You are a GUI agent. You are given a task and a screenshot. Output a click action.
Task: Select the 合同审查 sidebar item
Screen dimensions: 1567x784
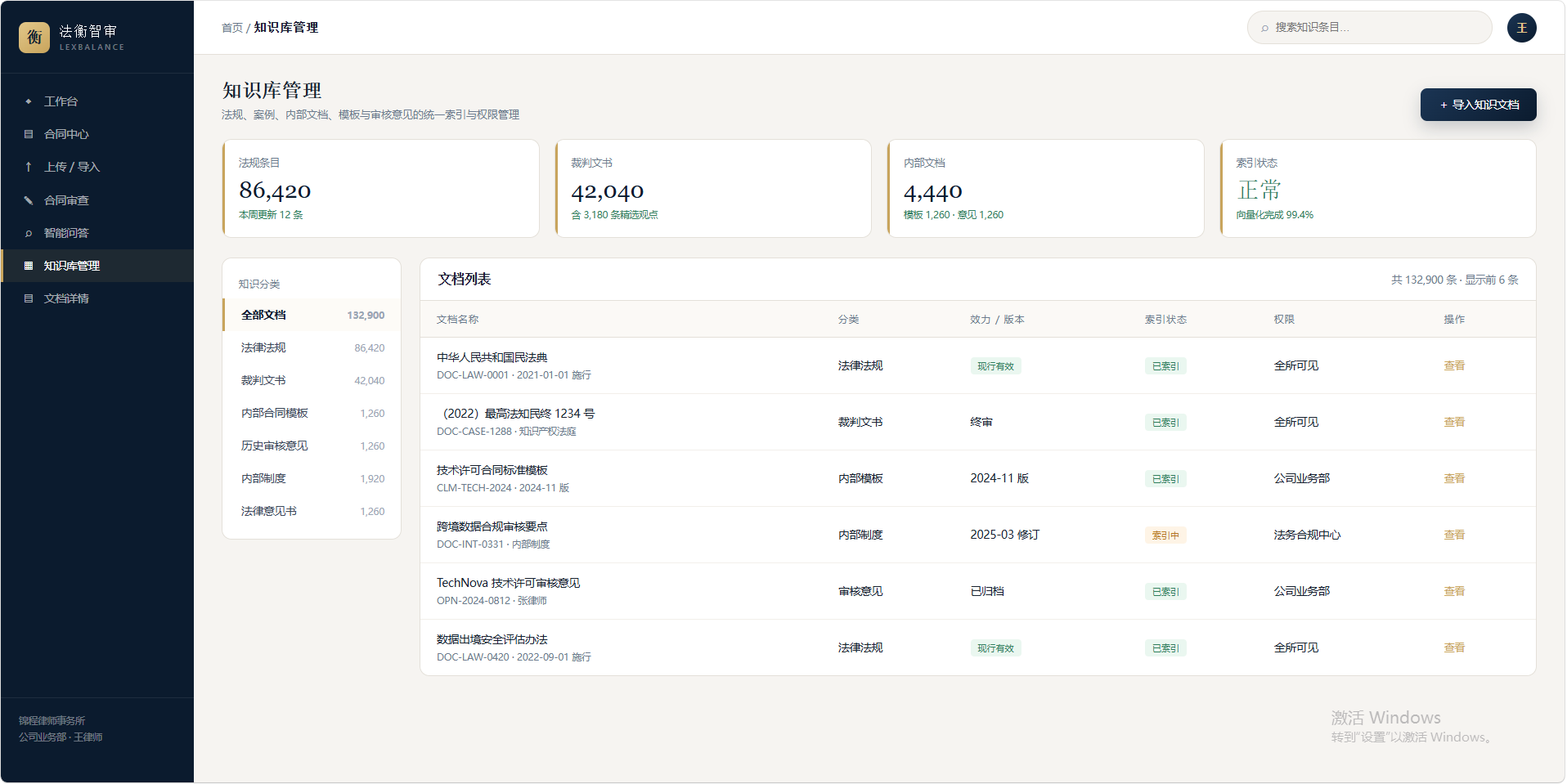point(97,200)
